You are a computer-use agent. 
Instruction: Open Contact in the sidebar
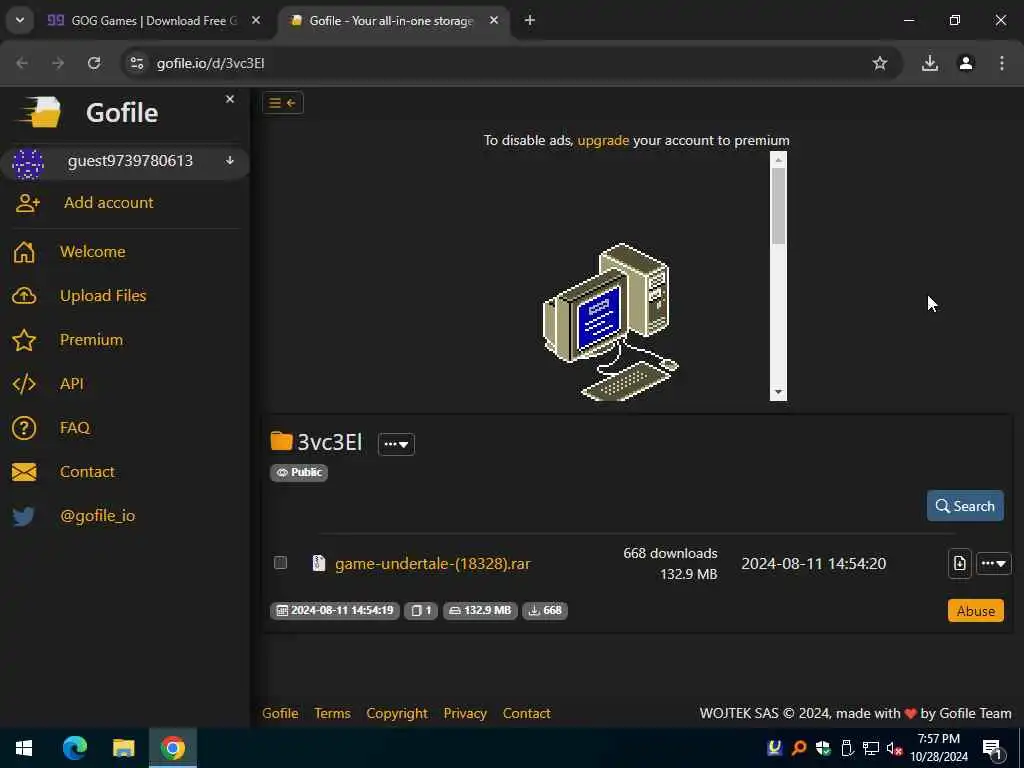coord(88,472)
